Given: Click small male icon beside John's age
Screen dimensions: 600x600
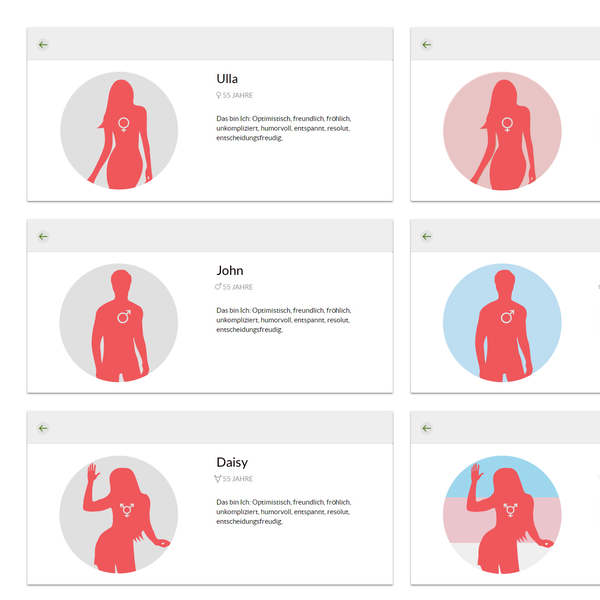Looking at the screenshot, I should point(218,287).
